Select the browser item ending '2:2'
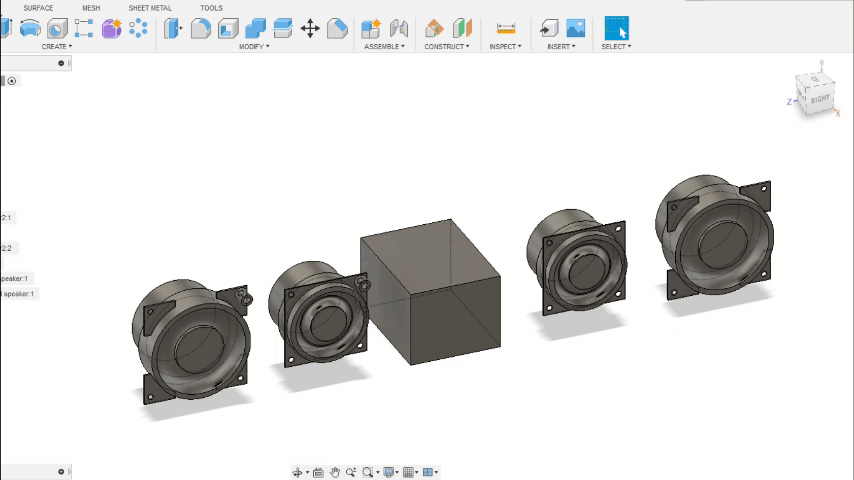 pyautogui.click(x=8, y=248)
